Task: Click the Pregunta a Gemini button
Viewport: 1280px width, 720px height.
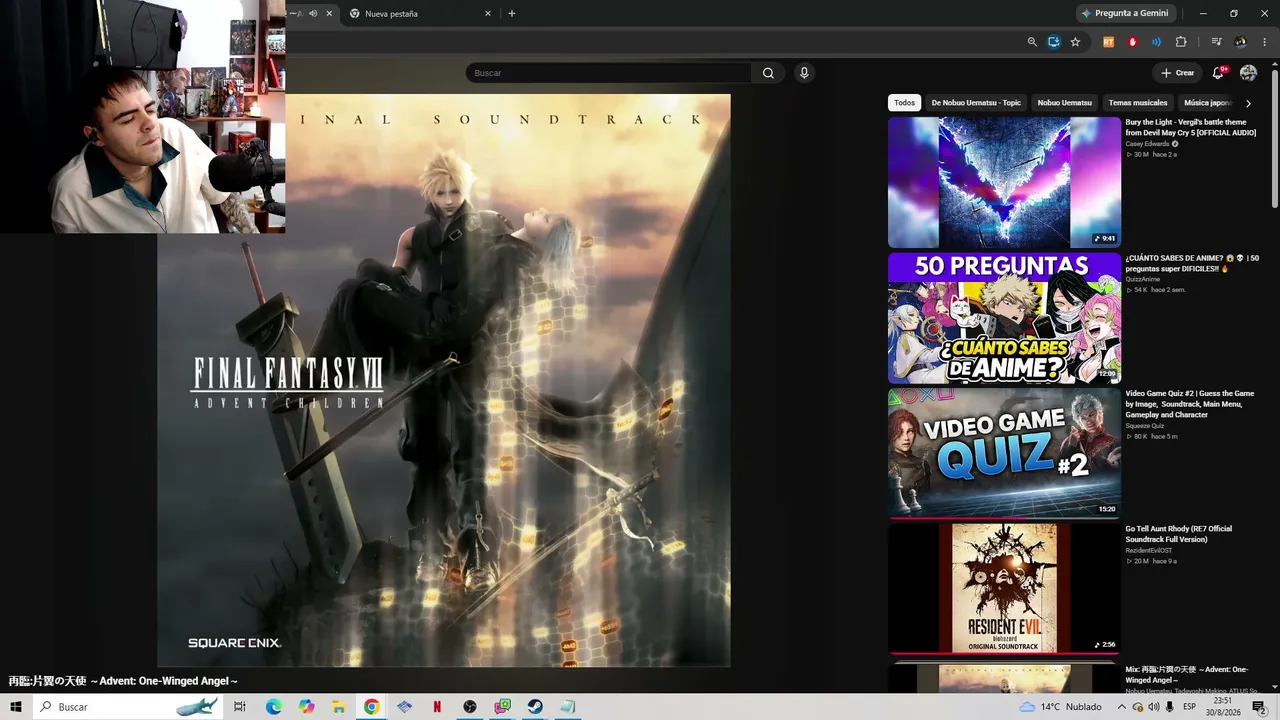Action: pyautogui.click(x=1125, y=14)
